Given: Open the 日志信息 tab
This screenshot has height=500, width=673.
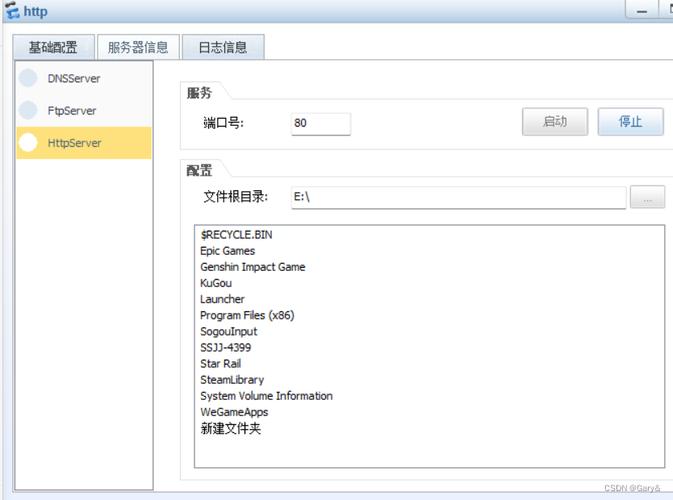Looking at the screenshot, I should click(223, 47).
